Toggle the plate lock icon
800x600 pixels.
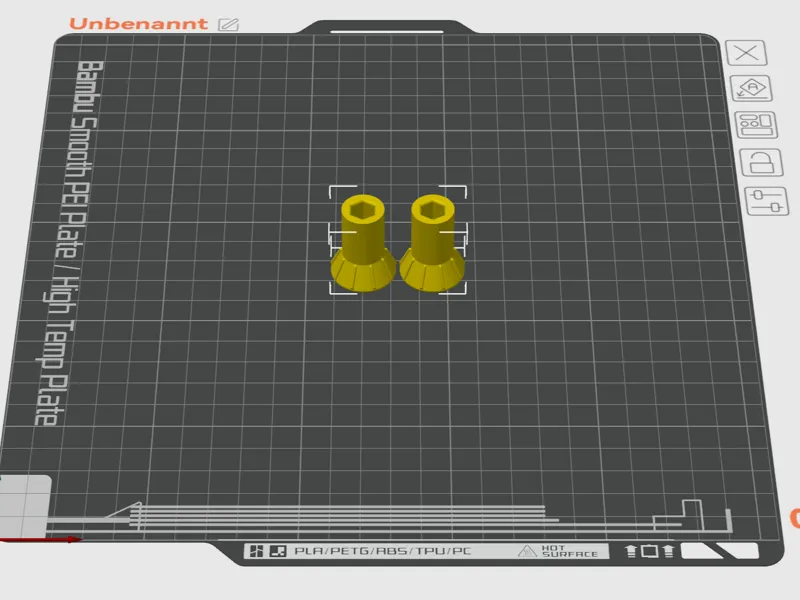(761, 163)
